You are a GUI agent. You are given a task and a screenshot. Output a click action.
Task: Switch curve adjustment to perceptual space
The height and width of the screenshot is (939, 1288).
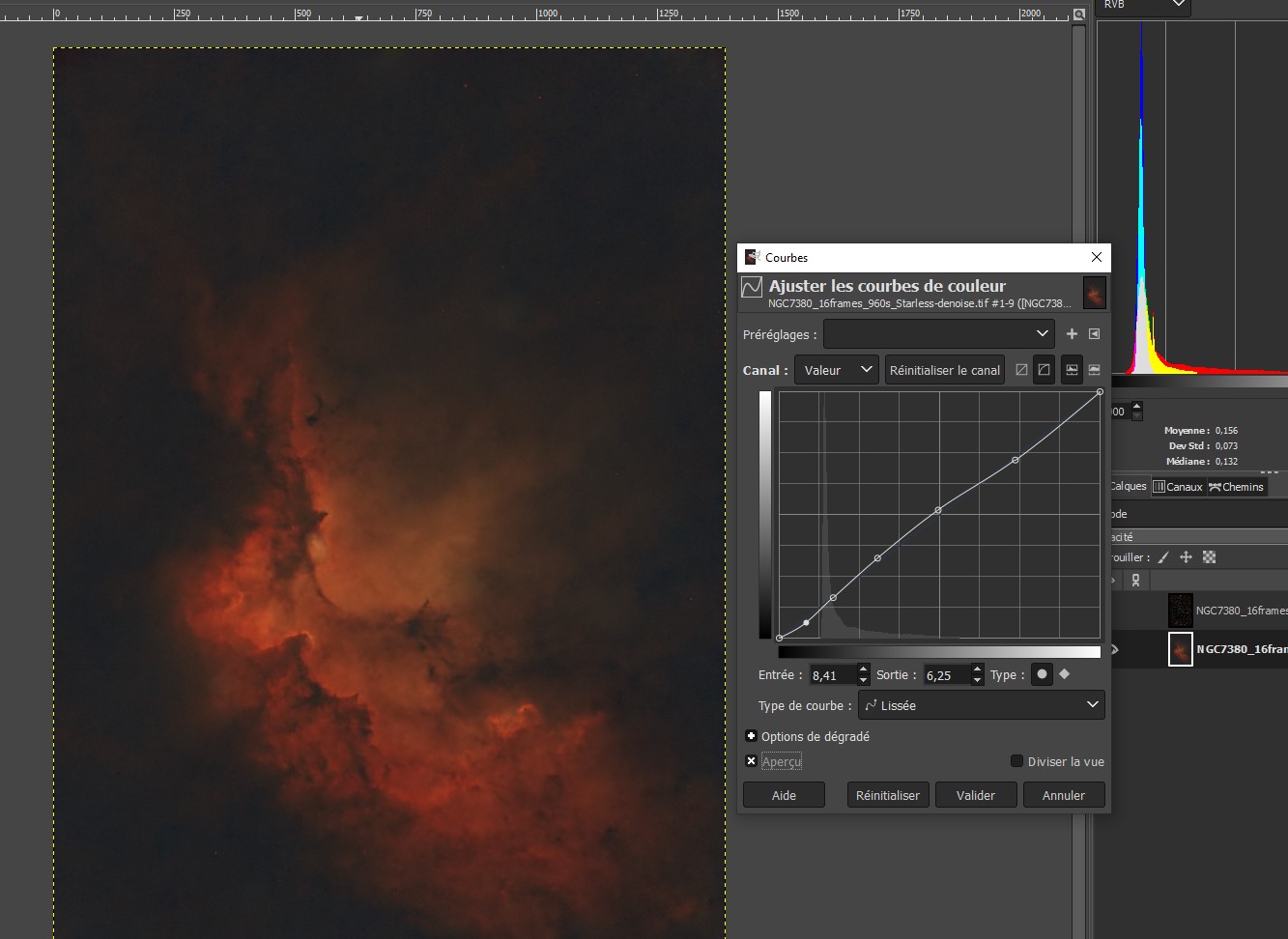[1044, 370]
